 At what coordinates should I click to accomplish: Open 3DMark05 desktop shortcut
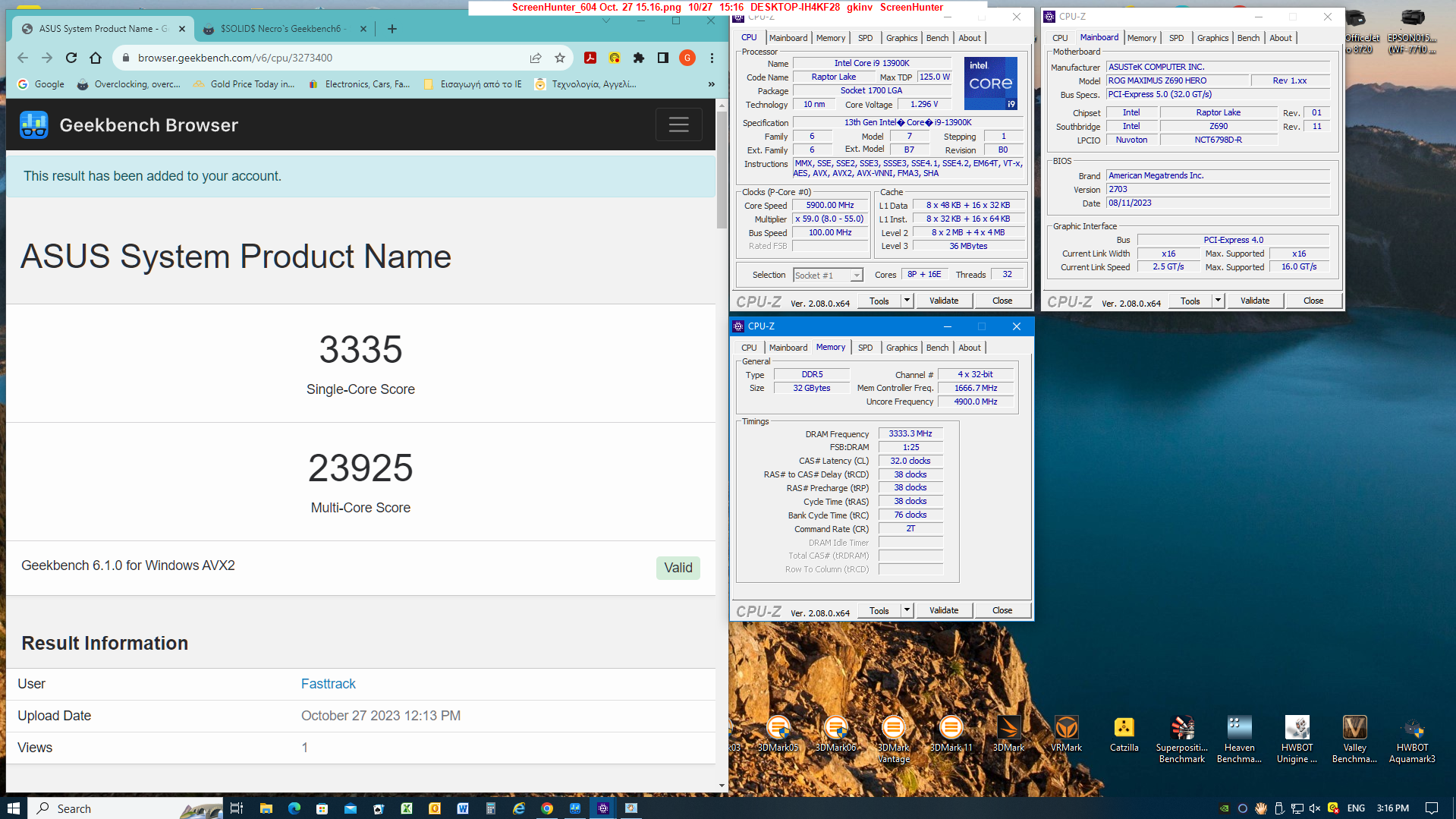pos(778,735)
